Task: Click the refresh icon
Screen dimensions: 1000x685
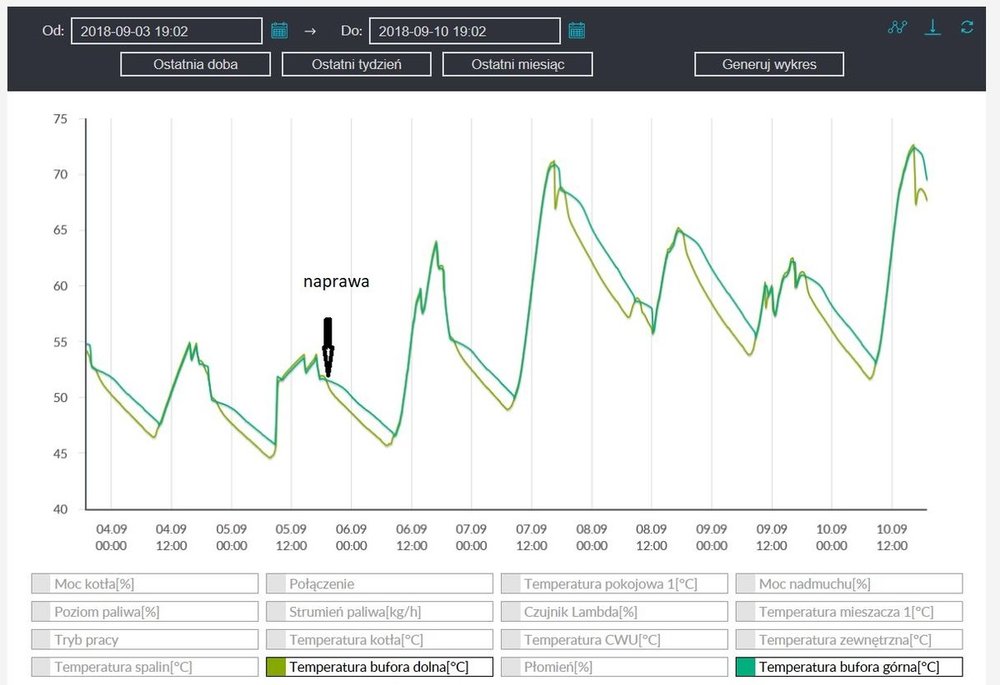Action: 967,28
